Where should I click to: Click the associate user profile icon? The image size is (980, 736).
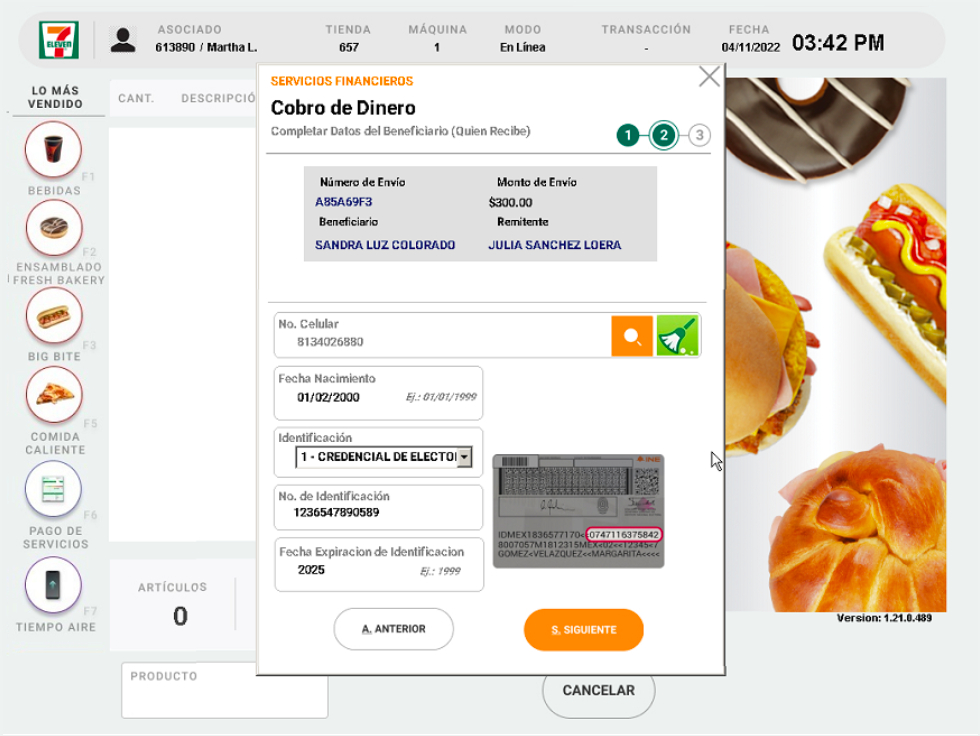(x=123, y=39)
